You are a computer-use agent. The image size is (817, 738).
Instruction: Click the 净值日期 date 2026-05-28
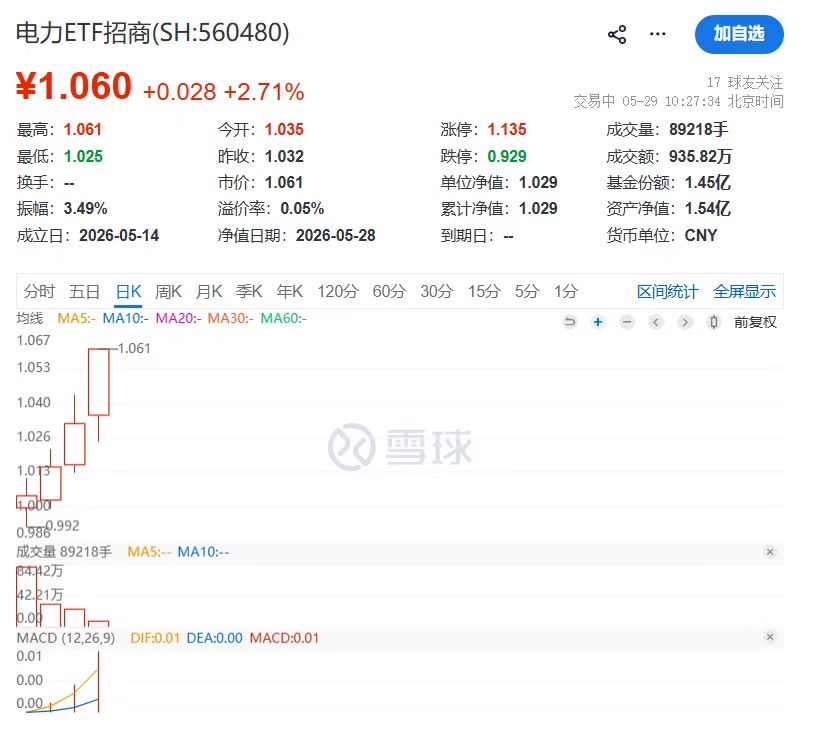point(336,236)
